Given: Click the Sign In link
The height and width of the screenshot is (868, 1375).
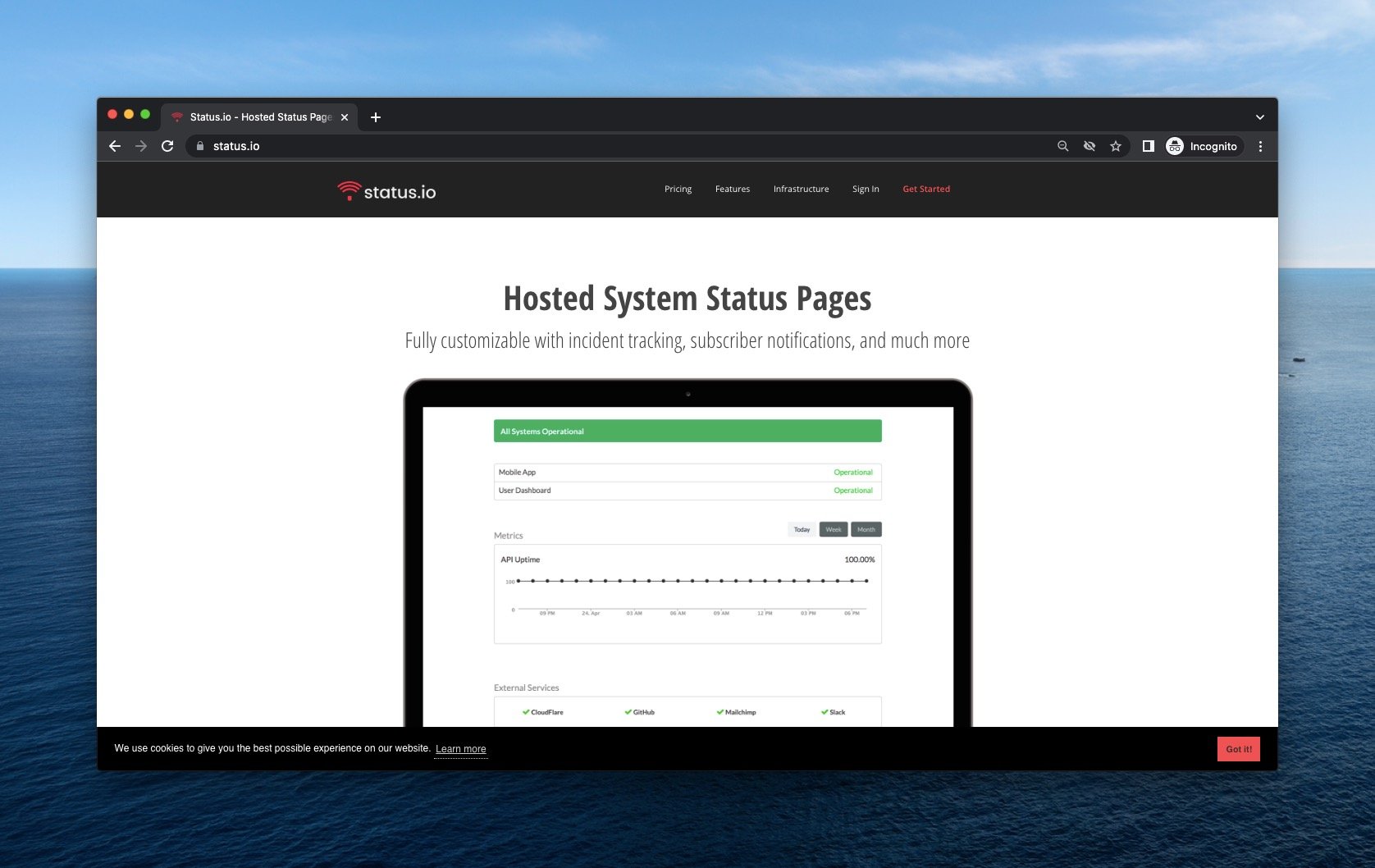Looking at the screenshot, I should [x=866, y=189].
